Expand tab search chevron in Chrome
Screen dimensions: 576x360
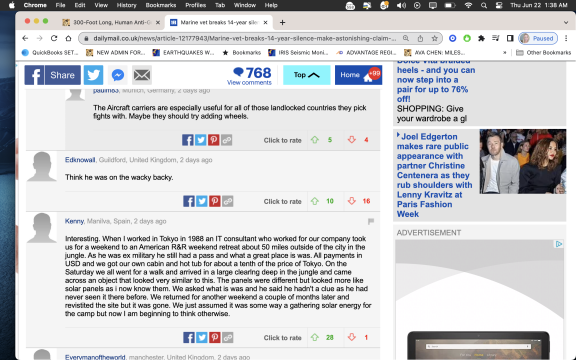tap(566, 22)
